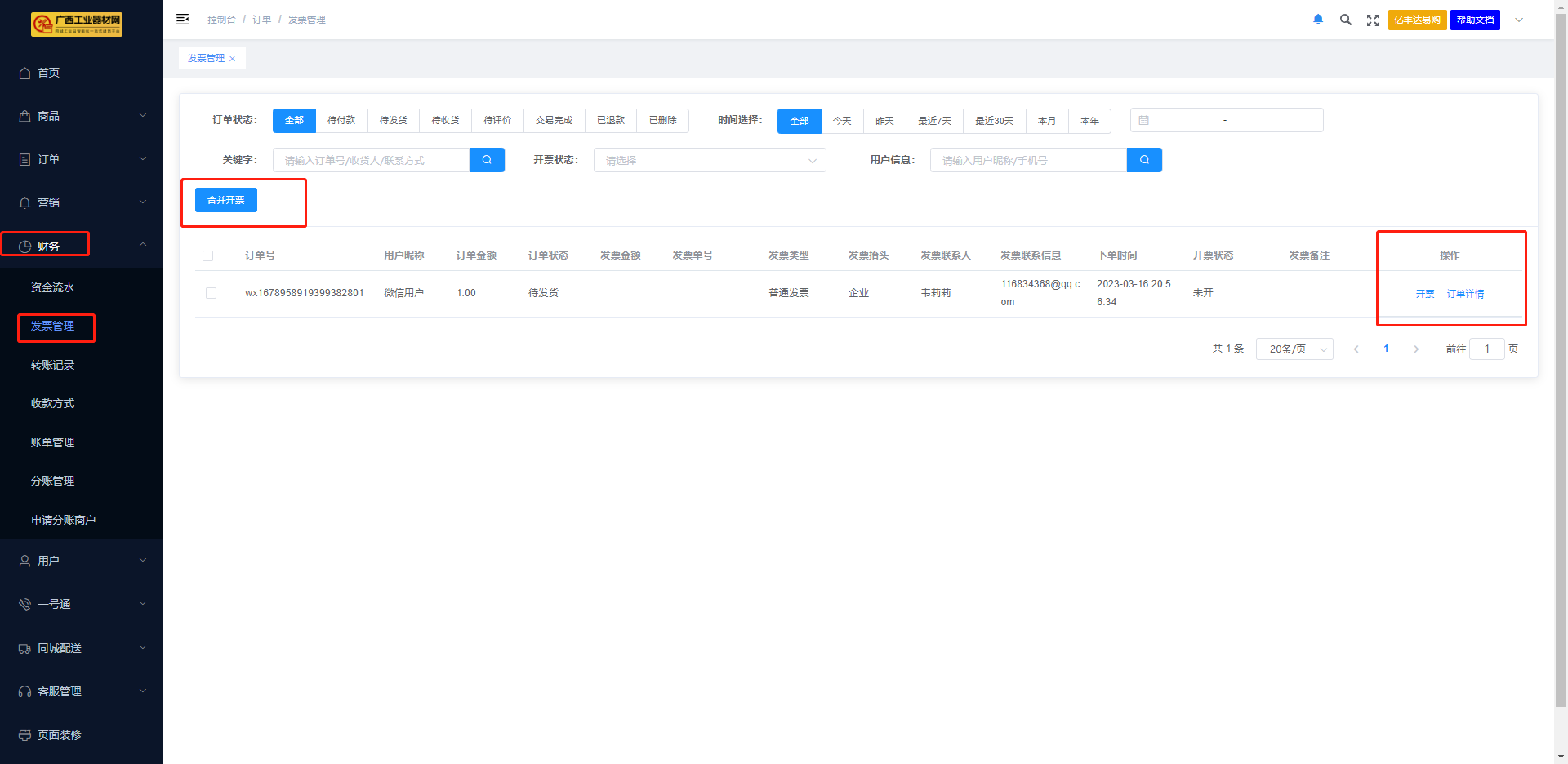Select the 待付款 order status filter
This screenshot has width=1568, height=764.
pyautogui.click(x=341, y=120)
